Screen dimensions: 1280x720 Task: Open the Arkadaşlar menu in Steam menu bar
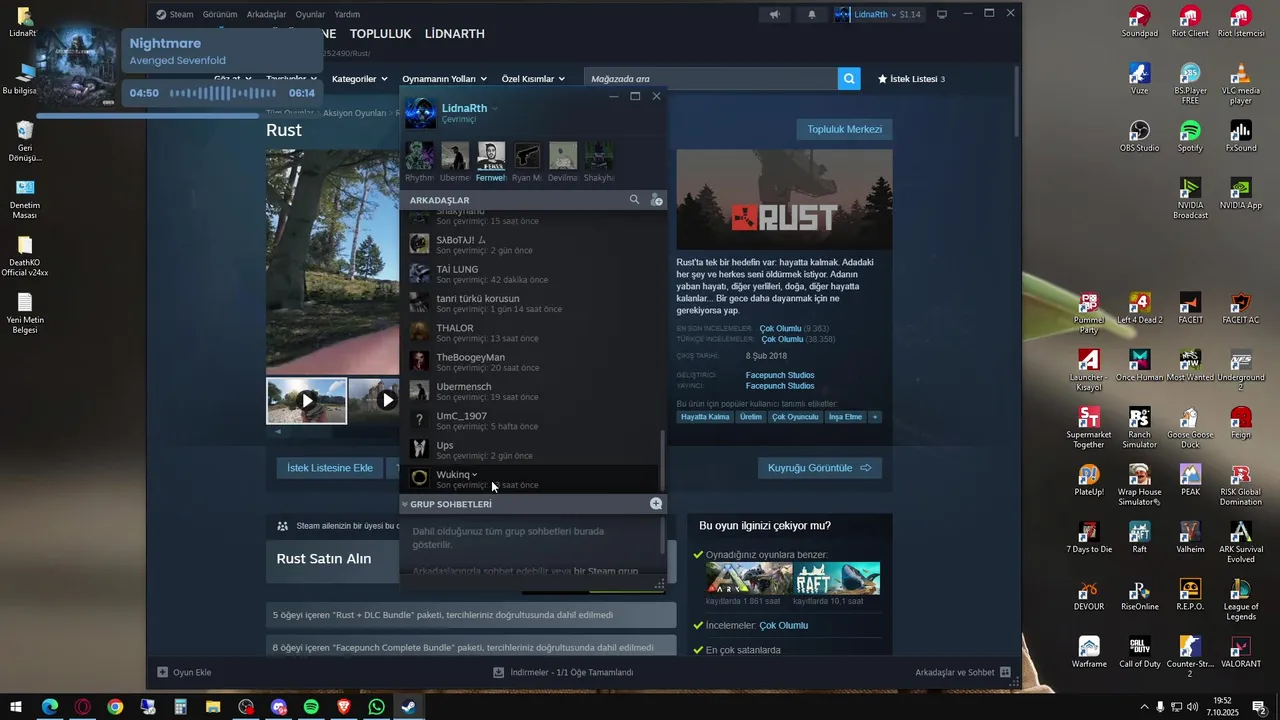click(266, 14)
